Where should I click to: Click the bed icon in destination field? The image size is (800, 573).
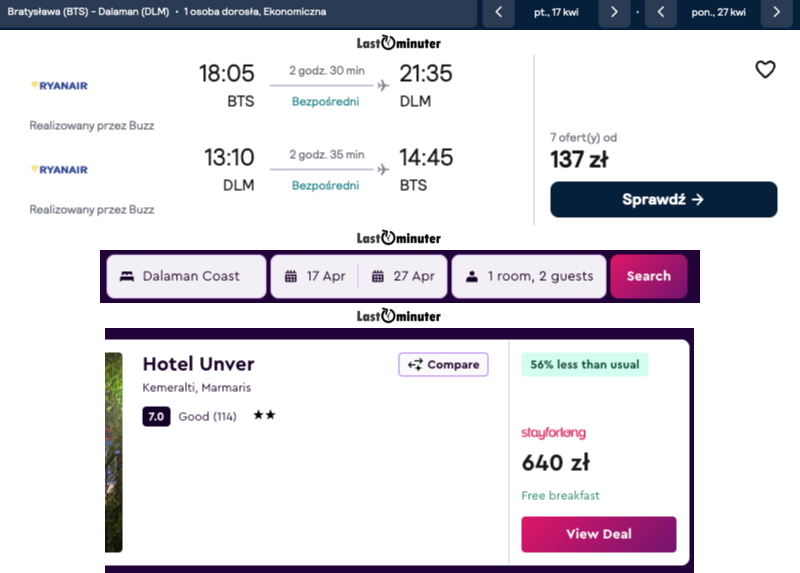click(x=127, y=276)
